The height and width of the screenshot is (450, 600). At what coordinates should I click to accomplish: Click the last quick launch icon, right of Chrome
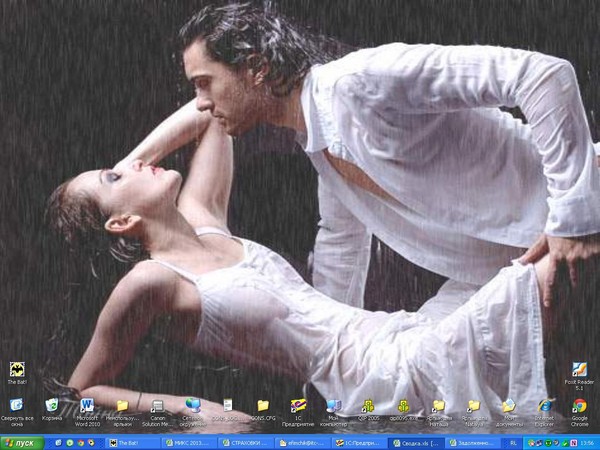[91, 443]
